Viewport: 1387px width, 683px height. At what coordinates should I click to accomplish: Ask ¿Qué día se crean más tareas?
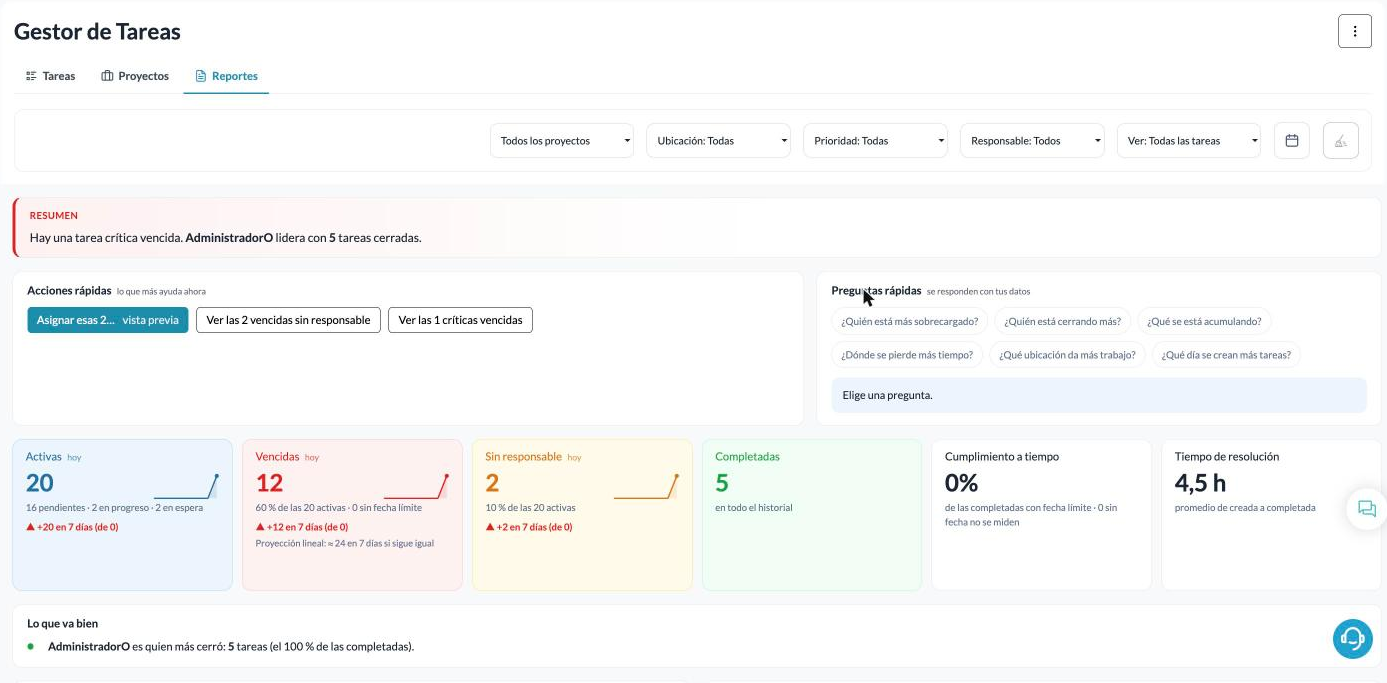pyautogui.click(x=1226, y=355)
